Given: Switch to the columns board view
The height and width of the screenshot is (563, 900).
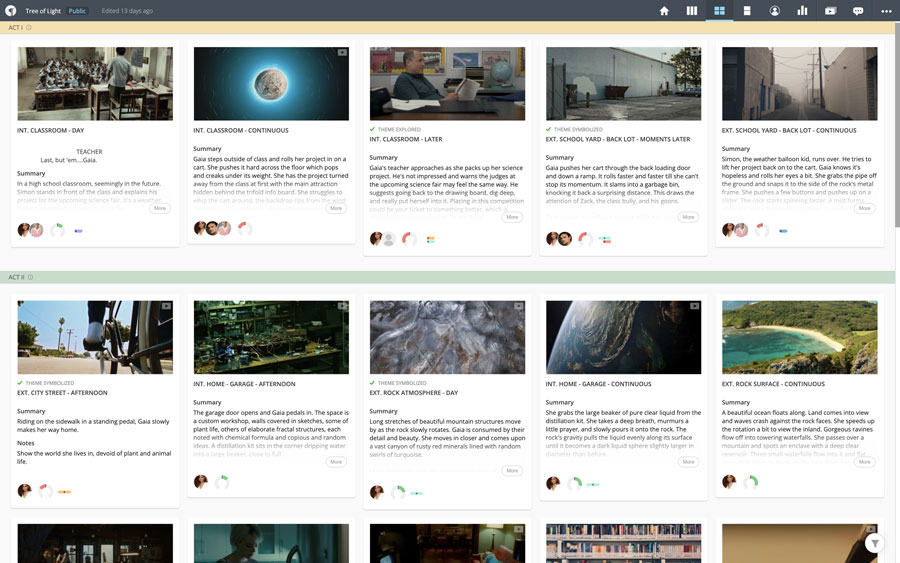Looking at the screenshot, I should point(692,10).
